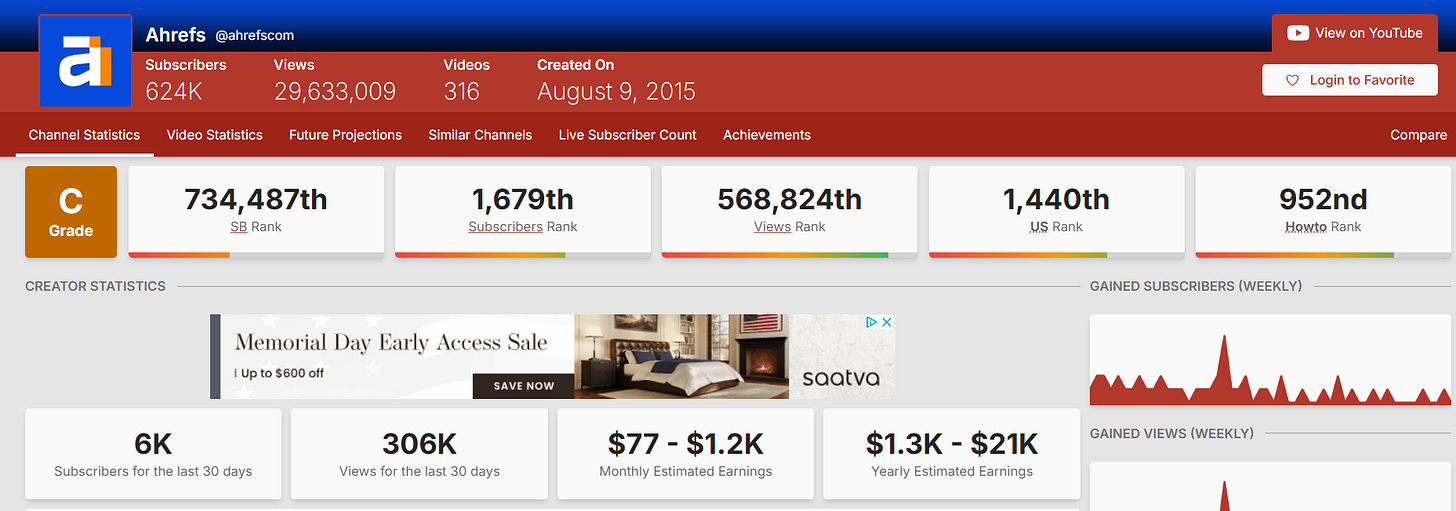Screen dimensions: 1456x511
Task: Click the Ahrefs channel name
Action: (175, 35)
